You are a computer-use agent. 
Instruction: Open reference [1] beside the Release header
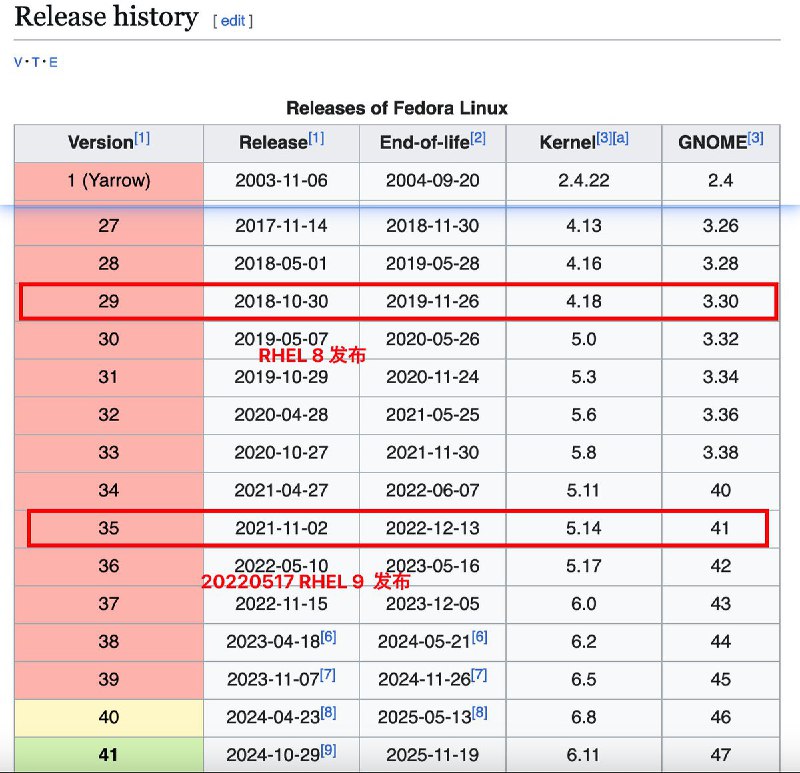[x=316, y=139]
